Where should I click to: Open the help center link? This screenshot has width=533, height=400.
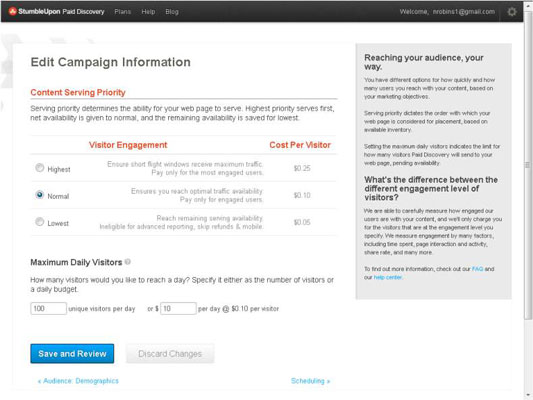(x=388, y=277)
